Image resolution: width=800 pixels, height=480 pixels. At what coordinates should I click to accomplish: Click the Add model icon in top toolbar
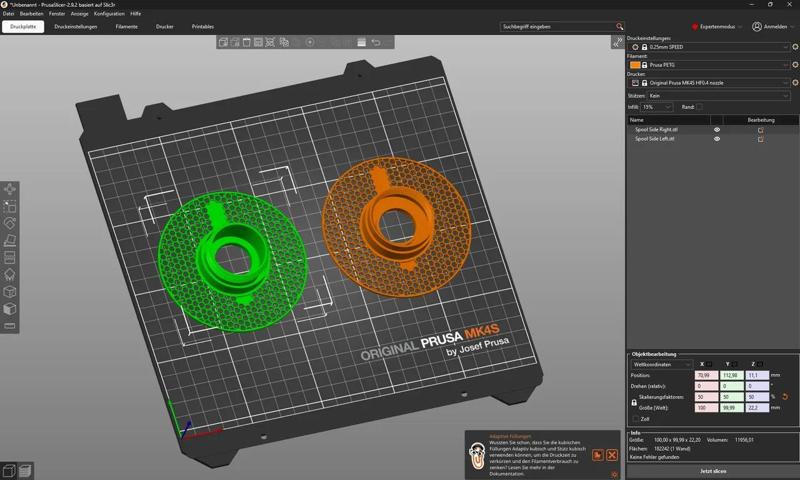click(x=223, y=42)
